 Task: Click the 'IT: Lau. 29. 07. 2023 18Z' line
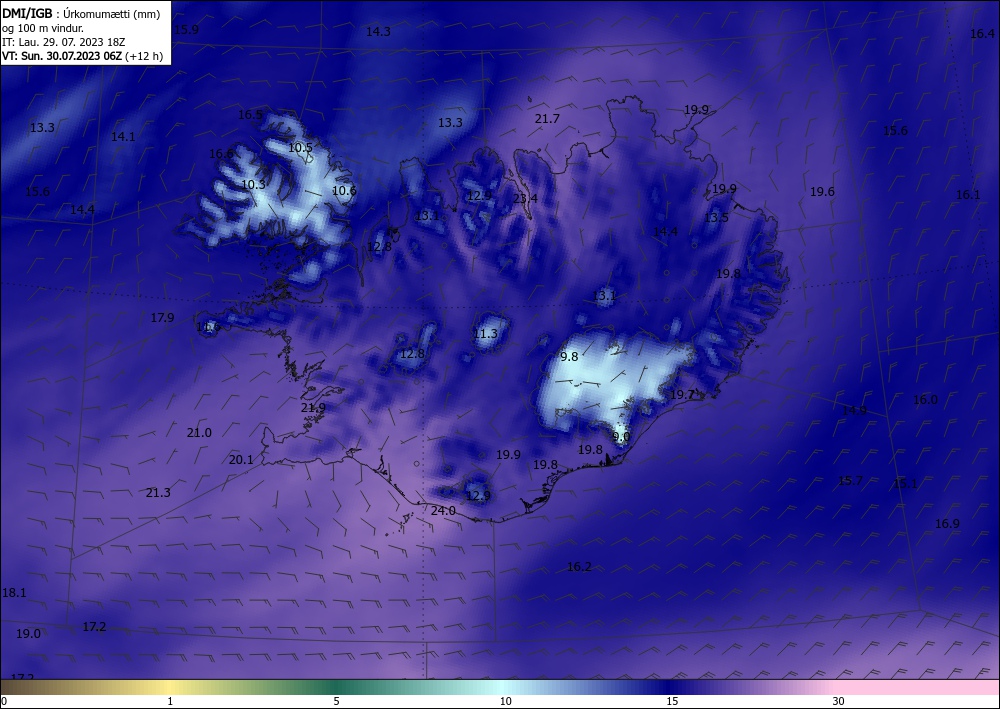[x=64, y=42]
